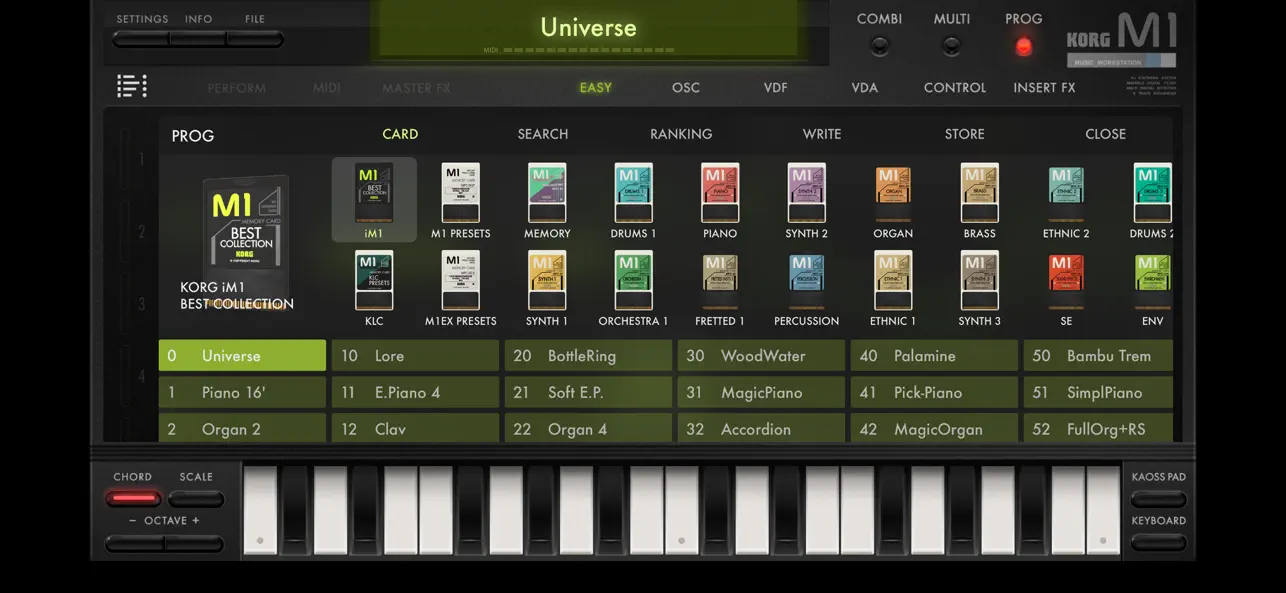The image size is (1286, 593).
Task: Open the program browser list icon
Action: pos(132,87)
